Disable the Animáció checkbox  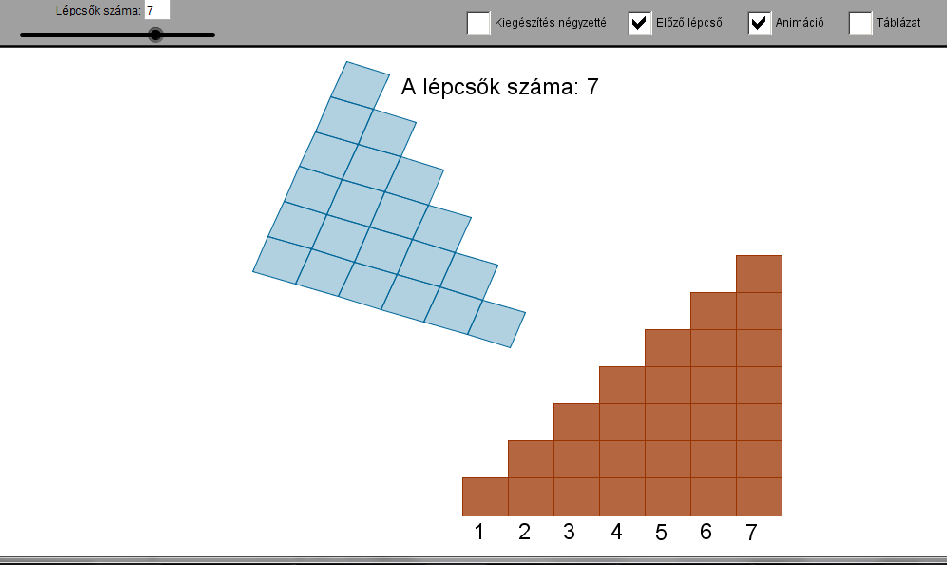(x=759, y=23)
